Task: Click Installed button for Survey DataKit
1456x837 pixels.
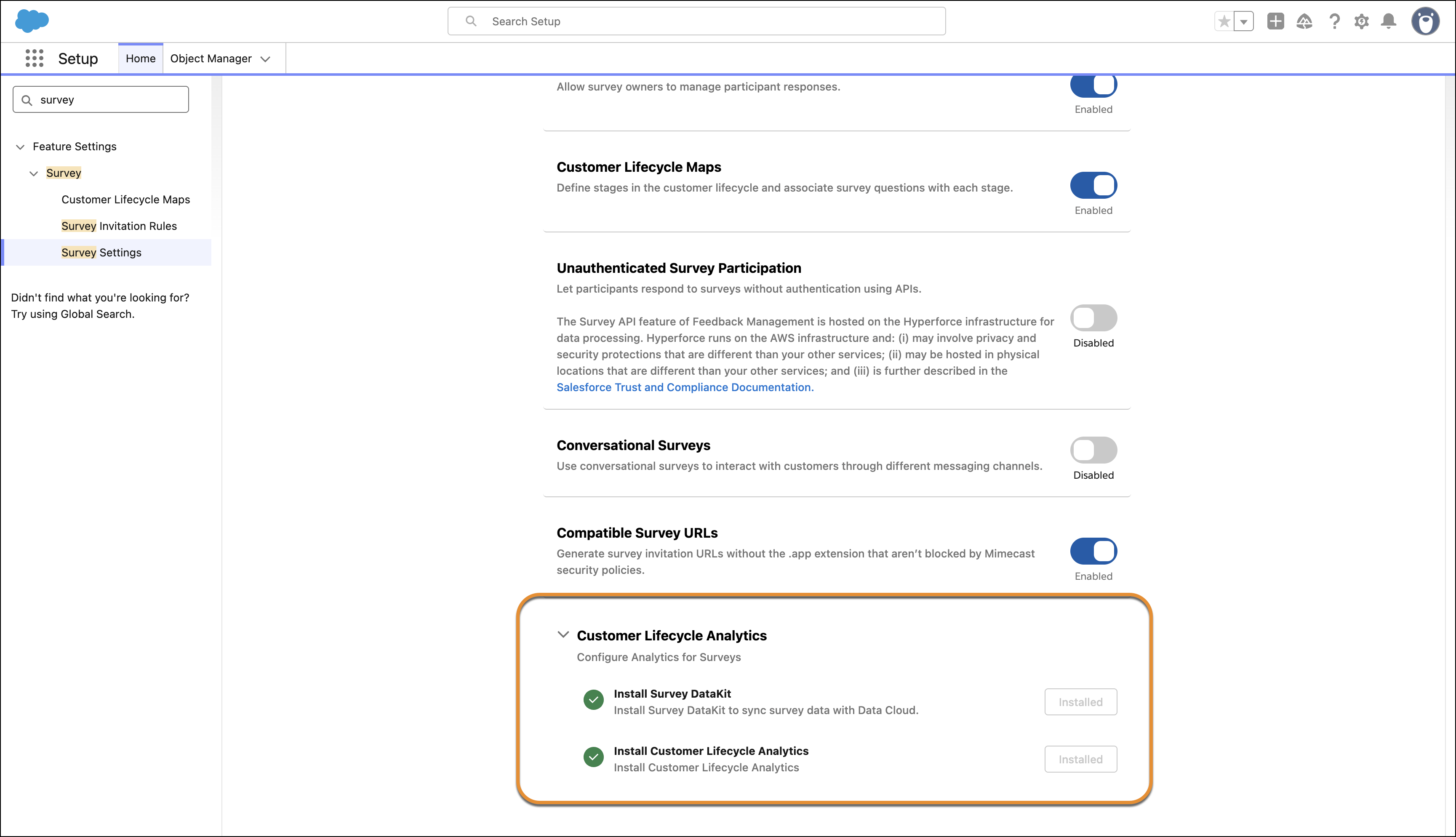Action: point(1081,702)
